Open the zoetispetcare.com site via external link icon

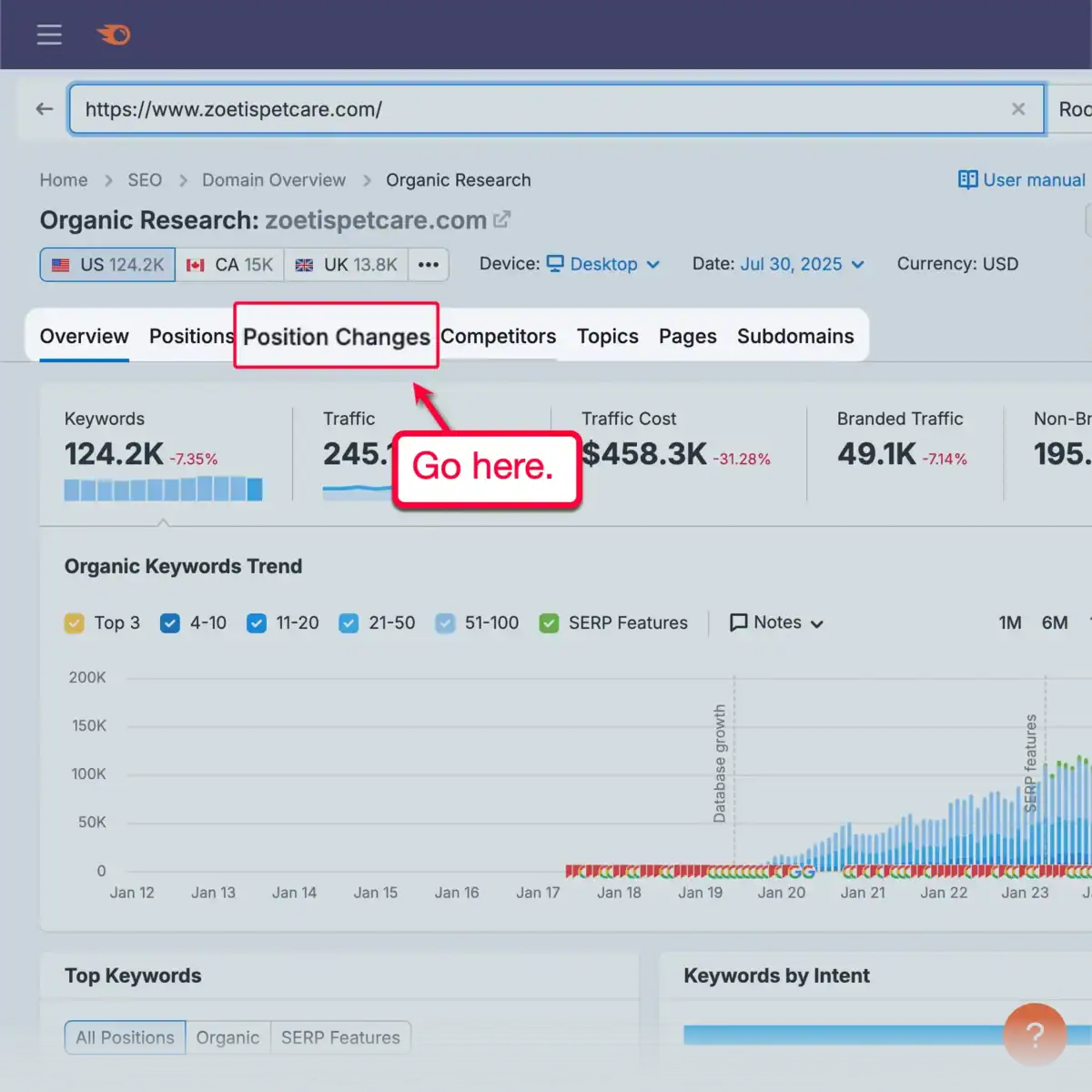point(501,218)
